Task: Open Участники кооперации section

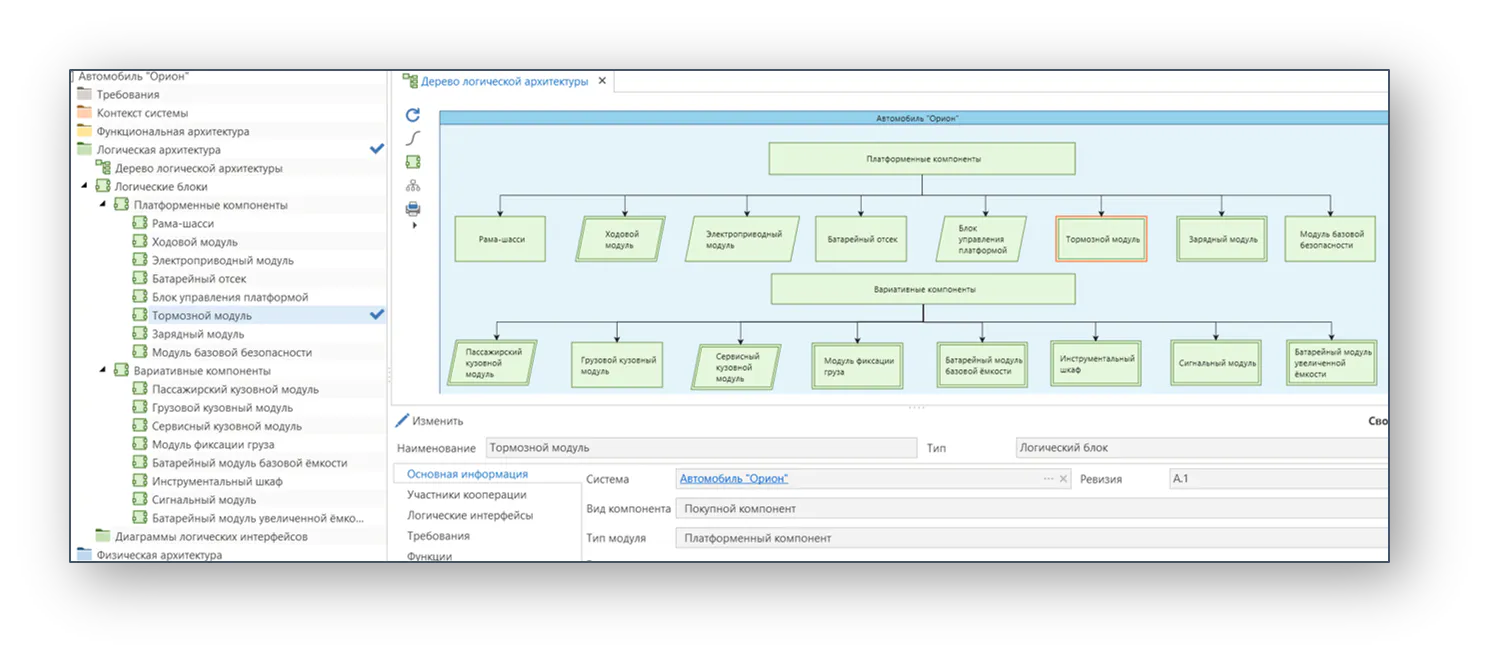Action: 466,495
